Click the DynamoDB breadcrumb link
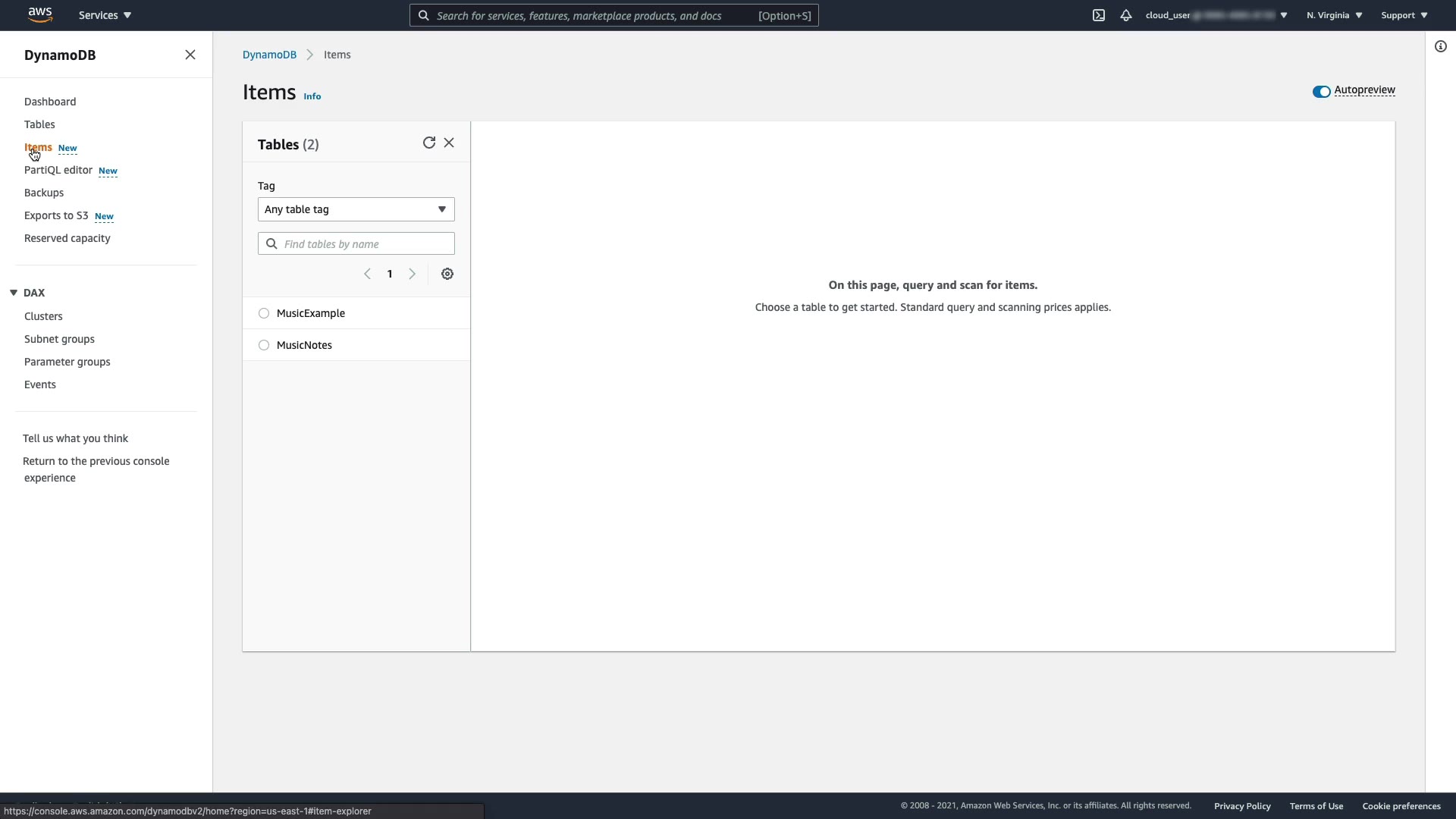 [x=269, y=55]
